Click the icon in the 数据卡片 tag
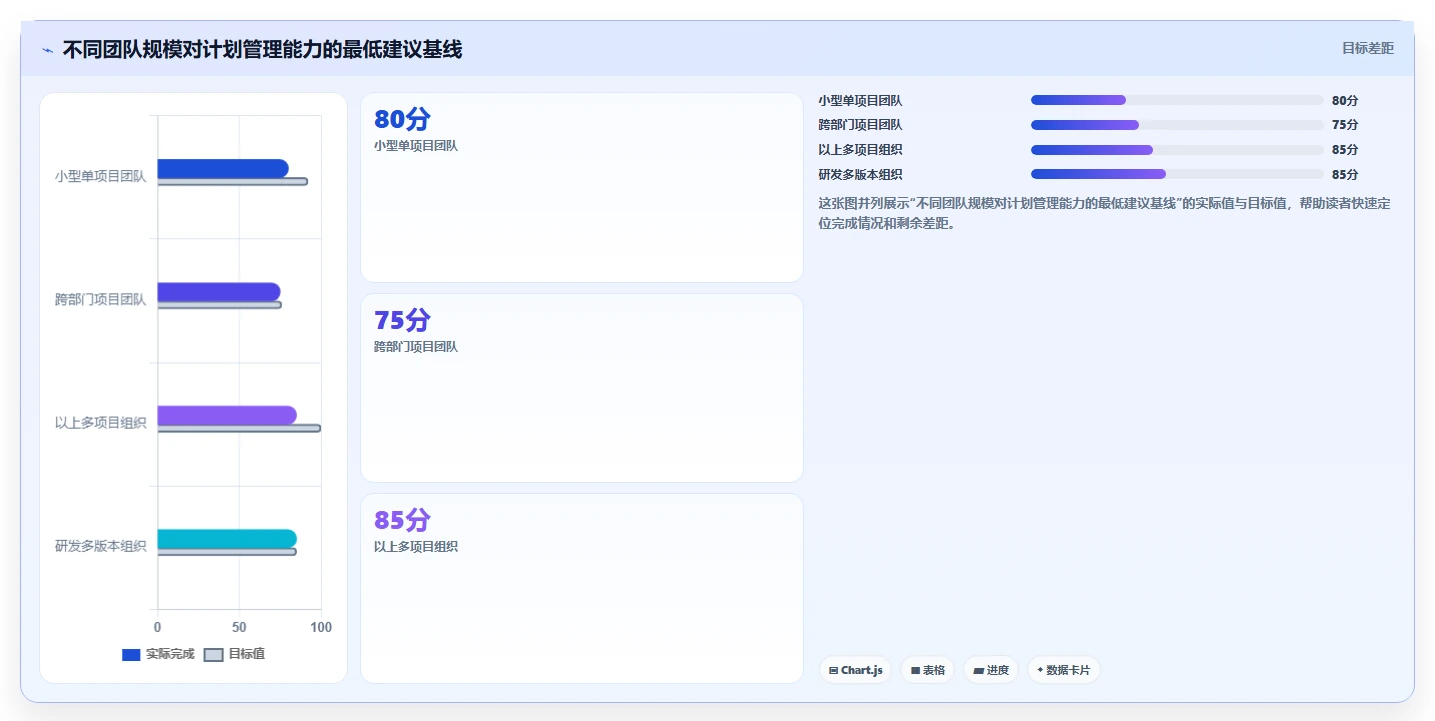 tap(1040, 670)
